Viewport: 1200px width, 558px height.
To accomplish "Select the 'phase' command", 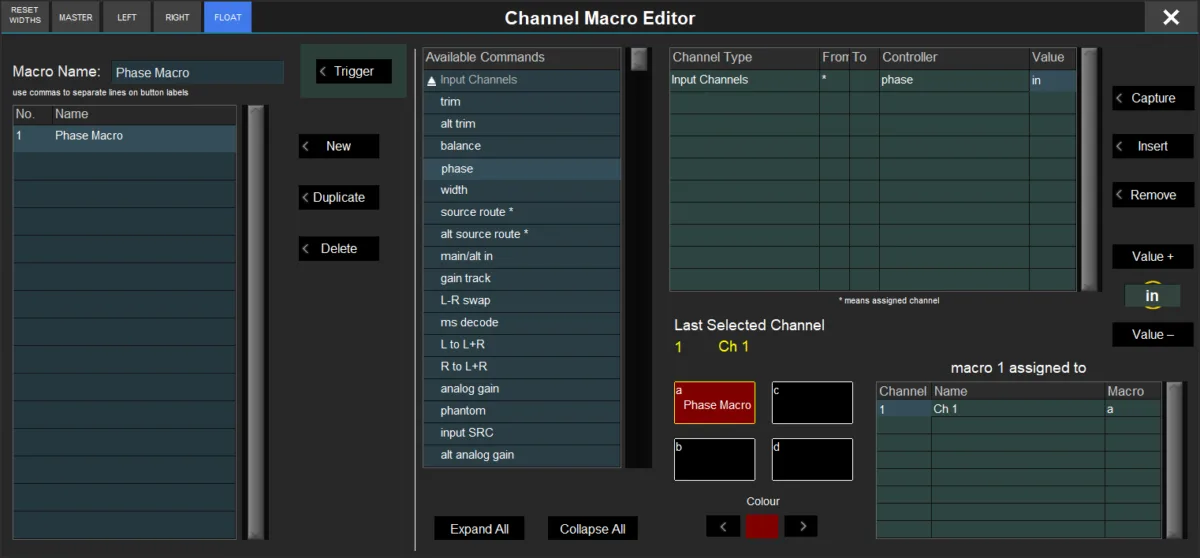I will pyautogui.click(x=521, y=168).
